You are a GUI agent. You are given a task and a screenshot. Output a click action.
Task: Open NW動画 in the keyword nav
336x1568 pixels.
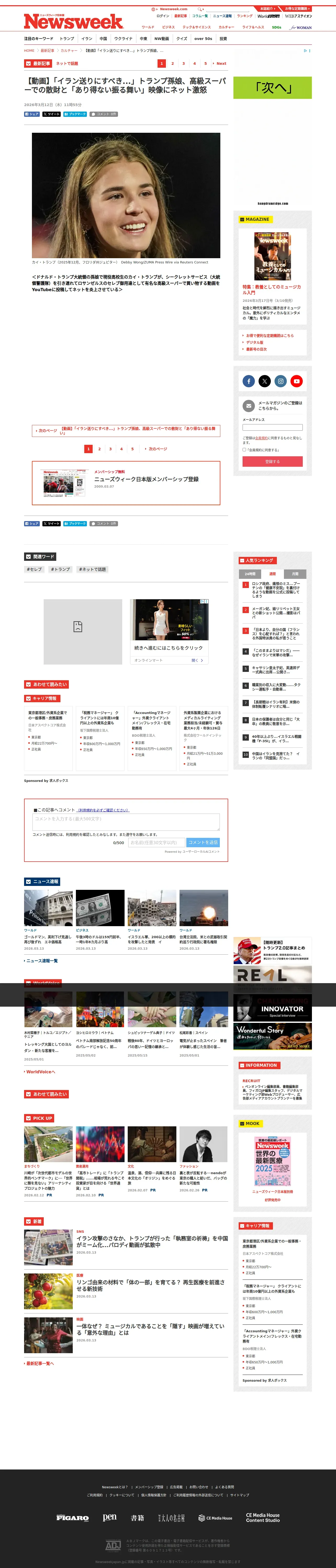[x=162, y=38]
